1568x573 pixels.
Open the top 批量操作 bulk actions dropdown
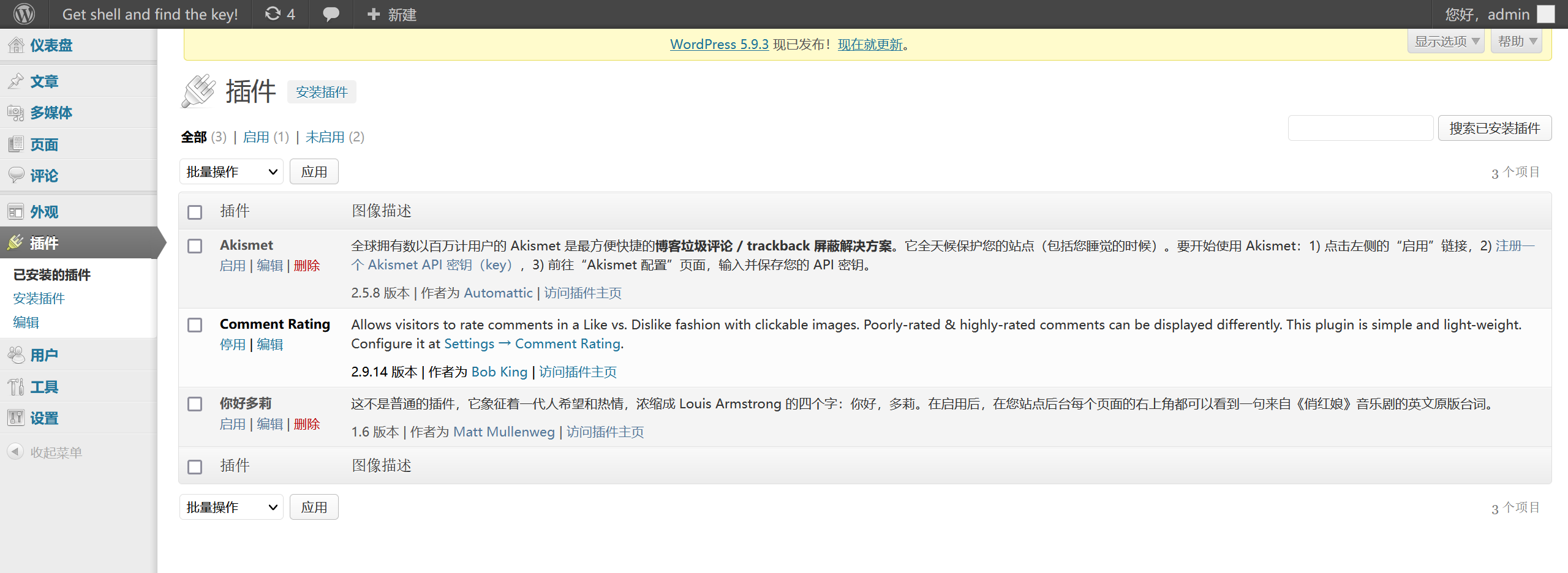click(x=232, y=172)
